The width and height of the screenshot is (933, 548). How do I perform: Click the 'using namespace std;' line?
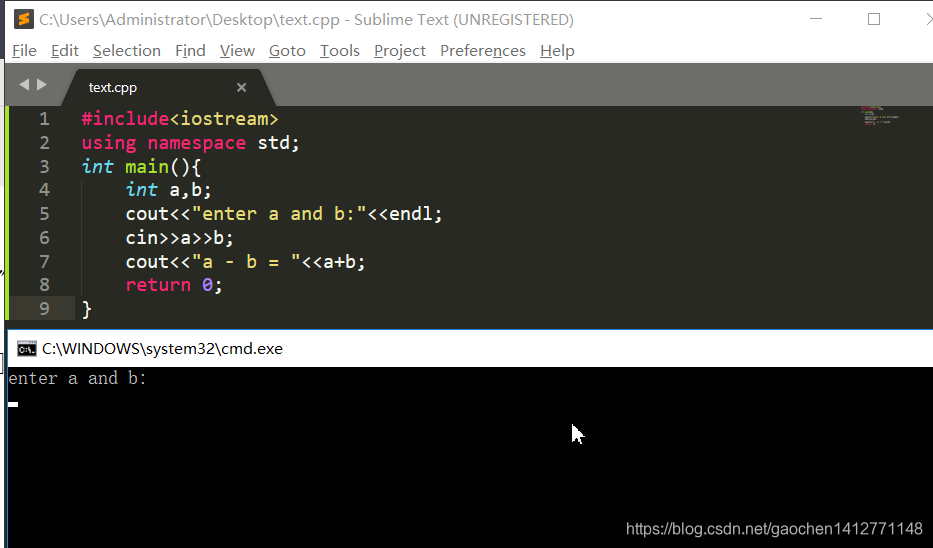pyautogui.click(x=190, y=143)
